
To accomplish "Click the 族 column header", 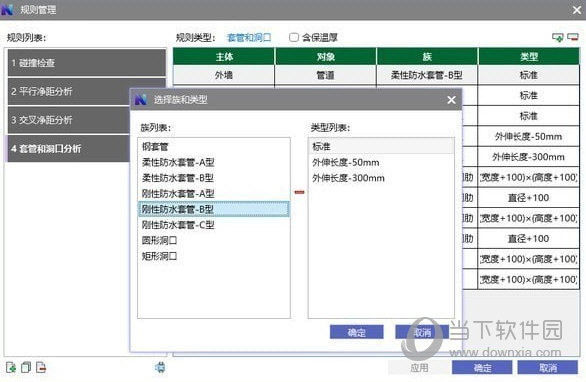I will pyautogui.click(x=427, y=56).
